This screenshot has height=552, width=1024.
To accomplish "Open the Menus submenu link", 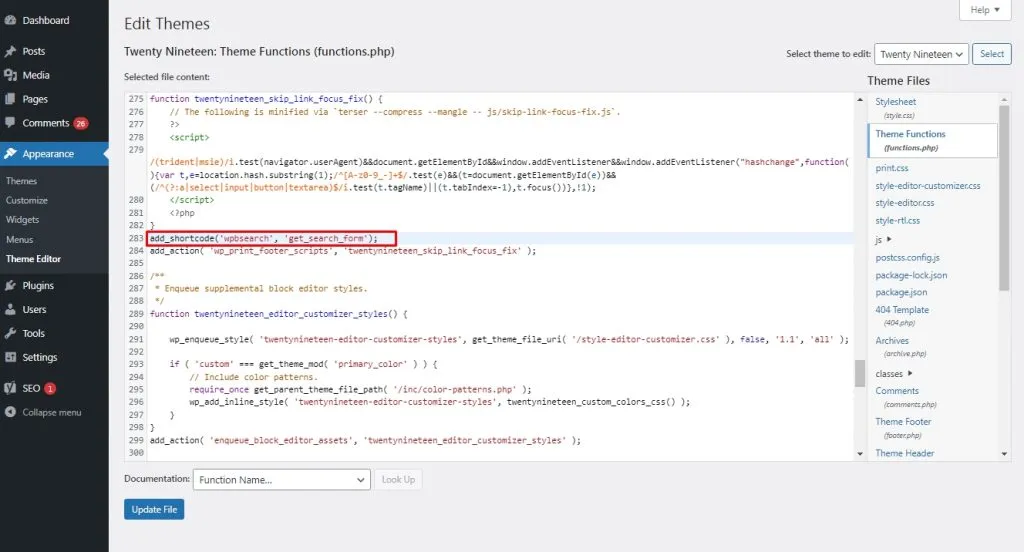I will point(20,240).
